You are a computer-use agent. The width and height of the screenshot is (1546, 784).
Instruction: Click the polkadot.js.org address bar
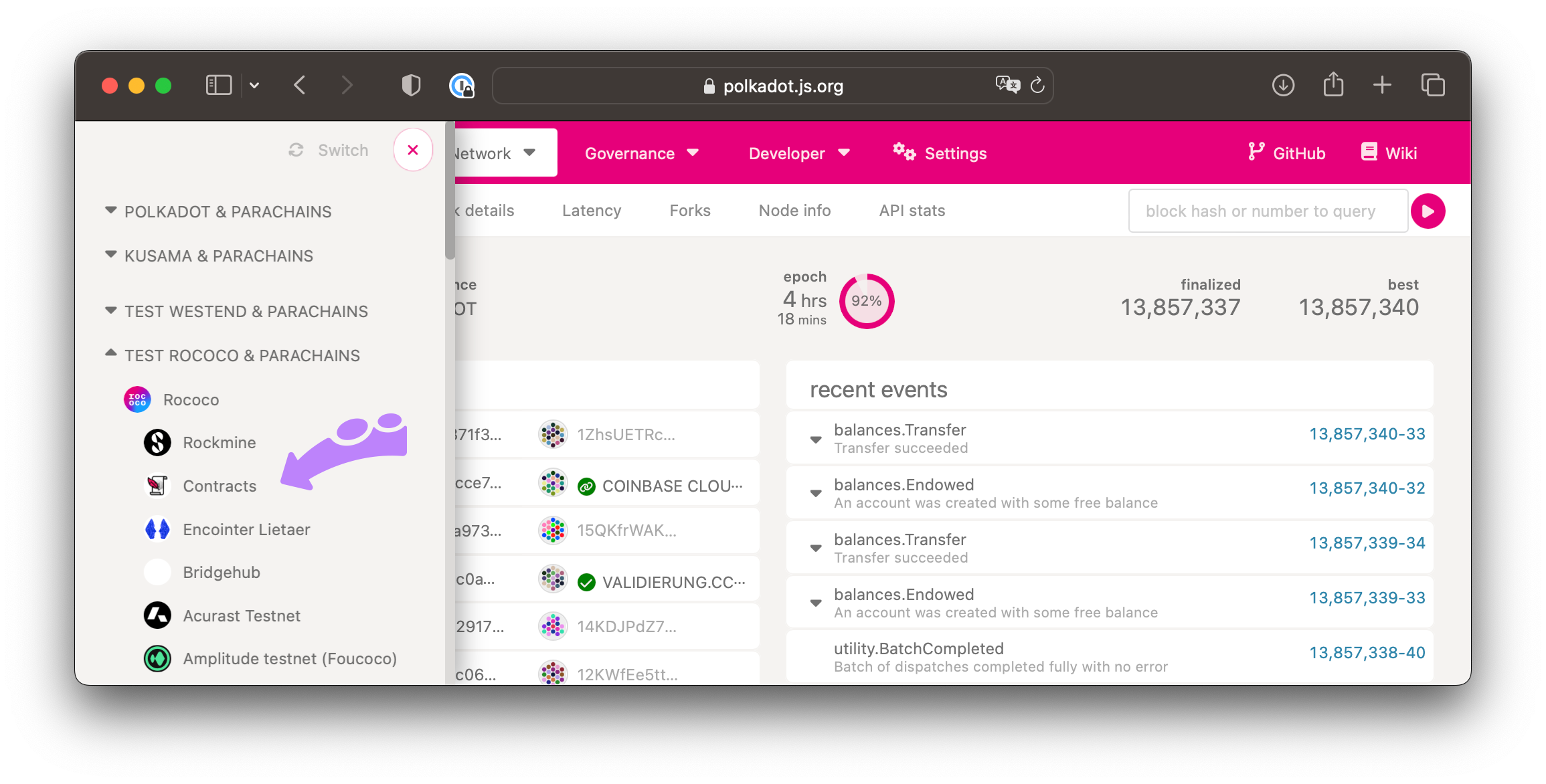pyautogui.click(x=773, y=86)
